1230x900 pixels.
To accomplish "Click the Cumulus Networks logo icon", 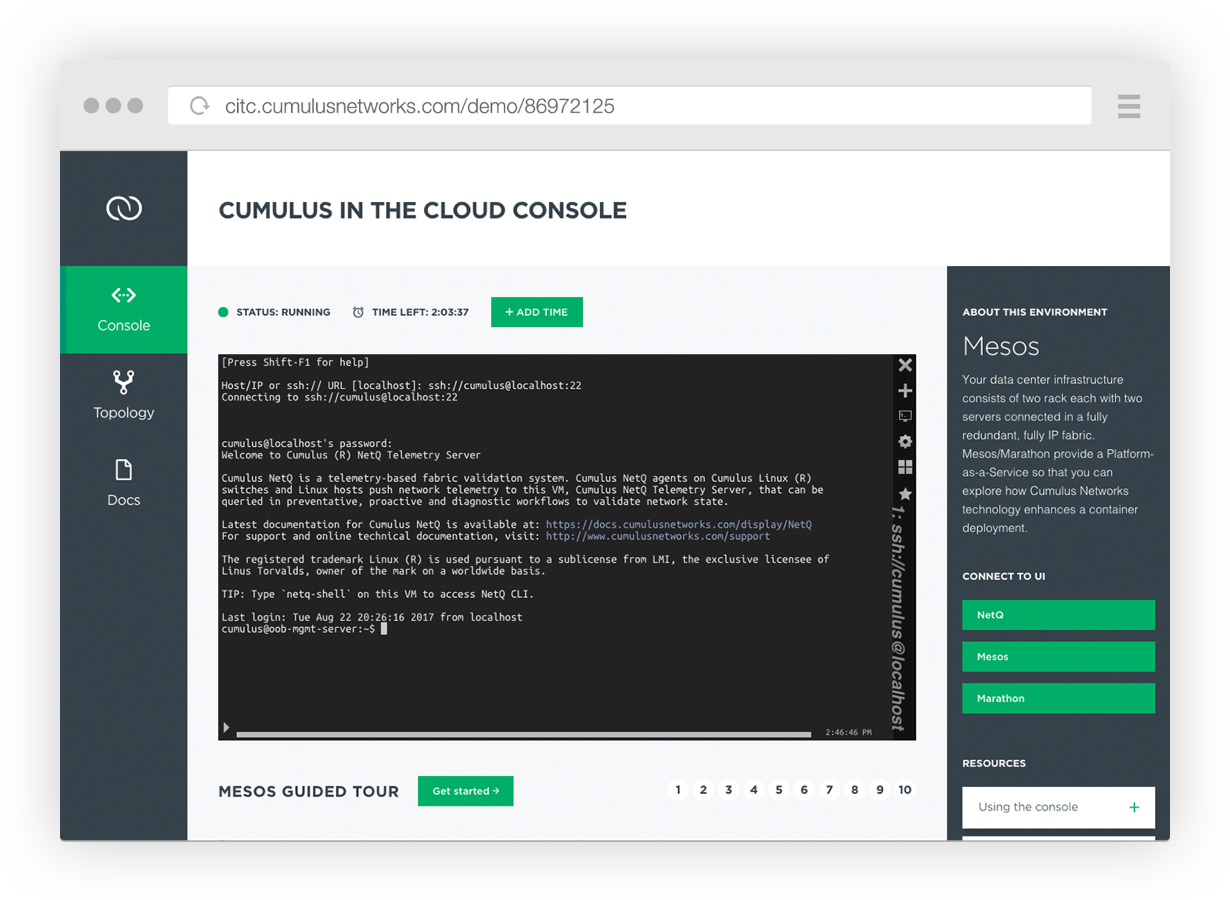I will pos(124,208).
